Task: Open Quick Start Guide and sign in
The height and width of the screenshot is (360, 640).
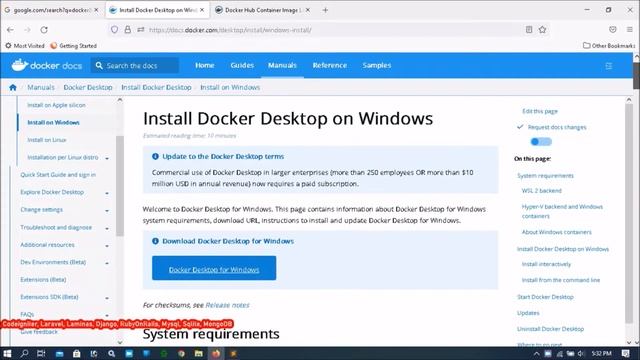Action: click(58, 175)
